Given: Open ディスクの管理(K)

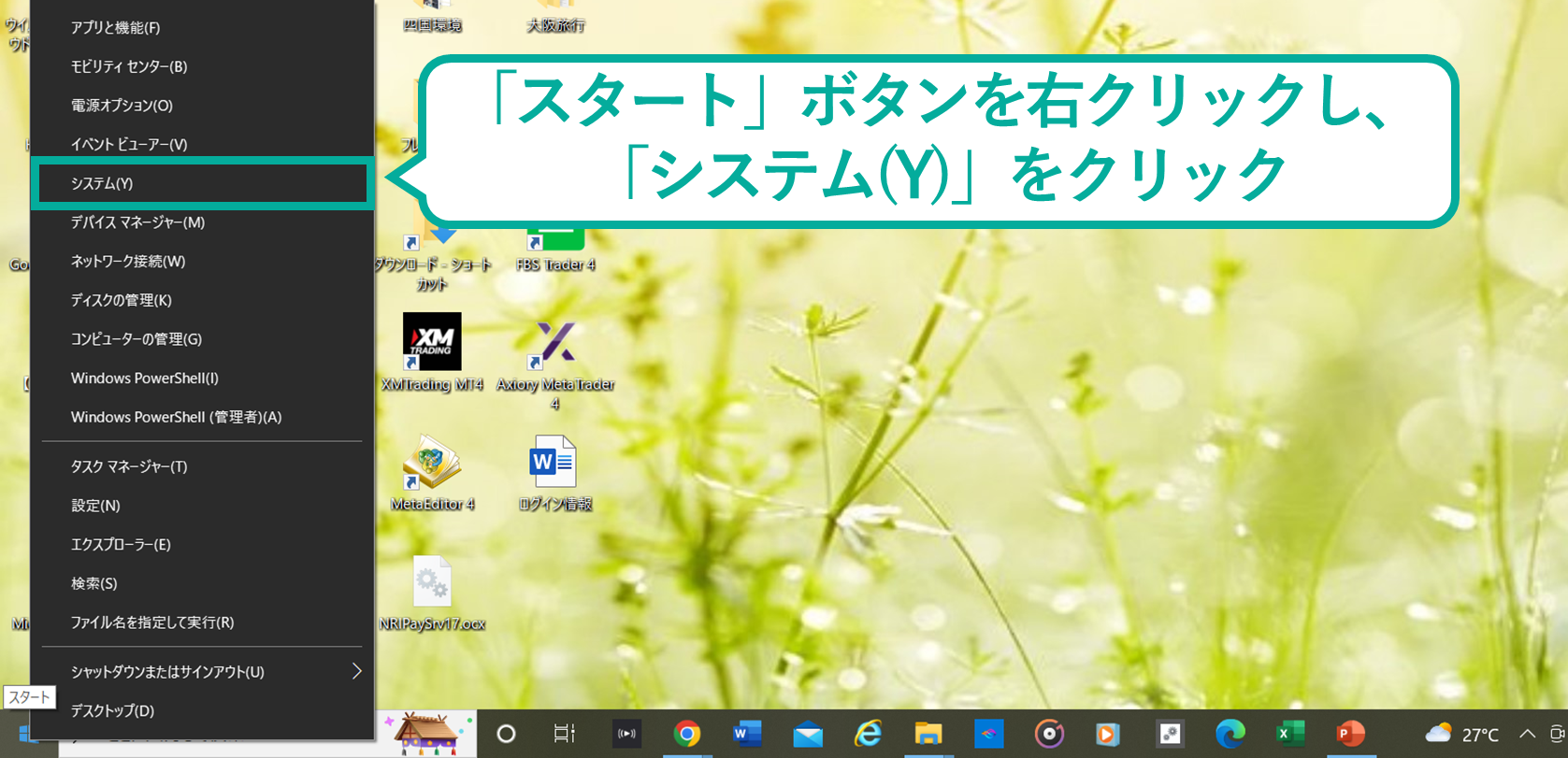Looking at the screenshot, I should click(202, 300).
